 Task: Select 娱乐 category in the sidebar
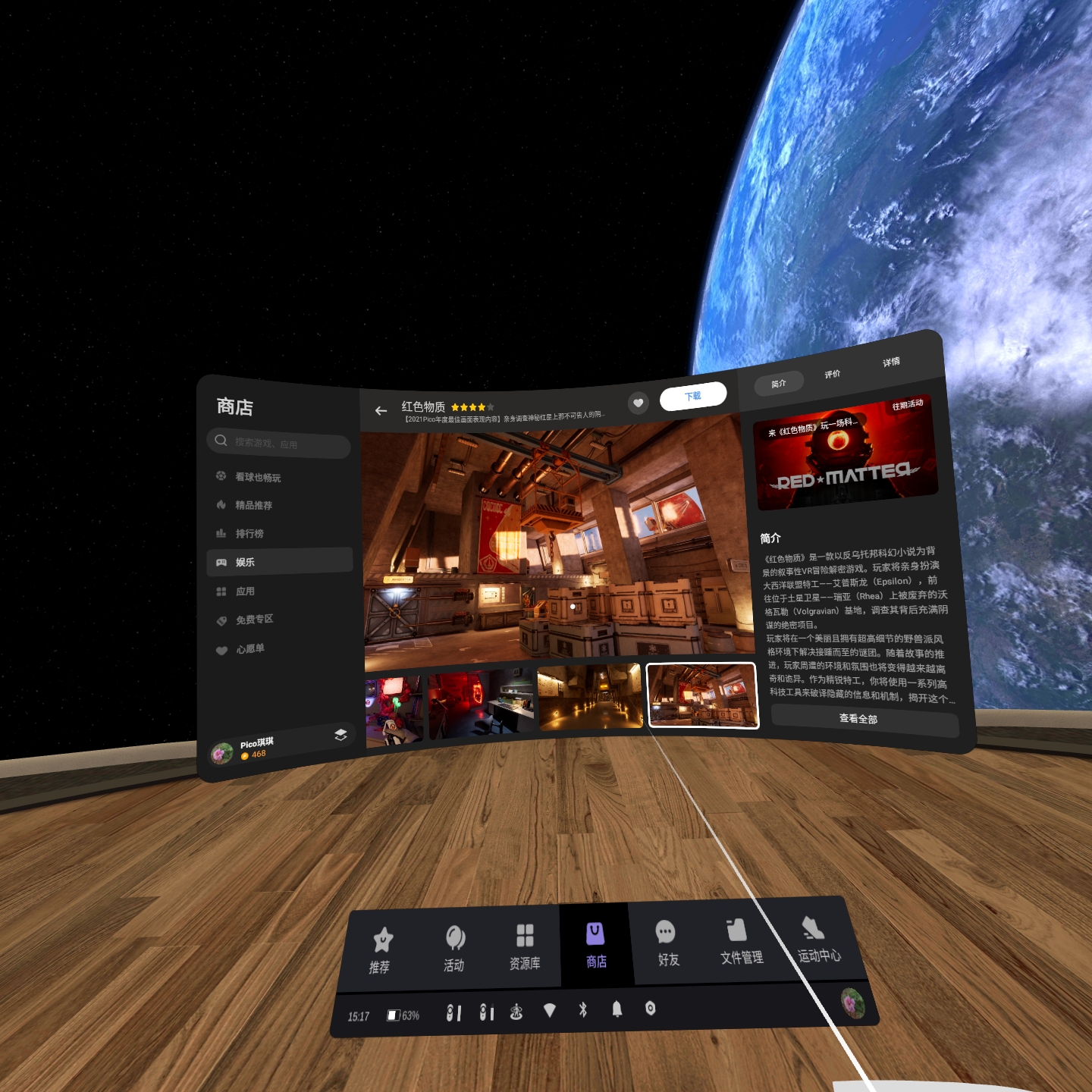click(280, 562)
